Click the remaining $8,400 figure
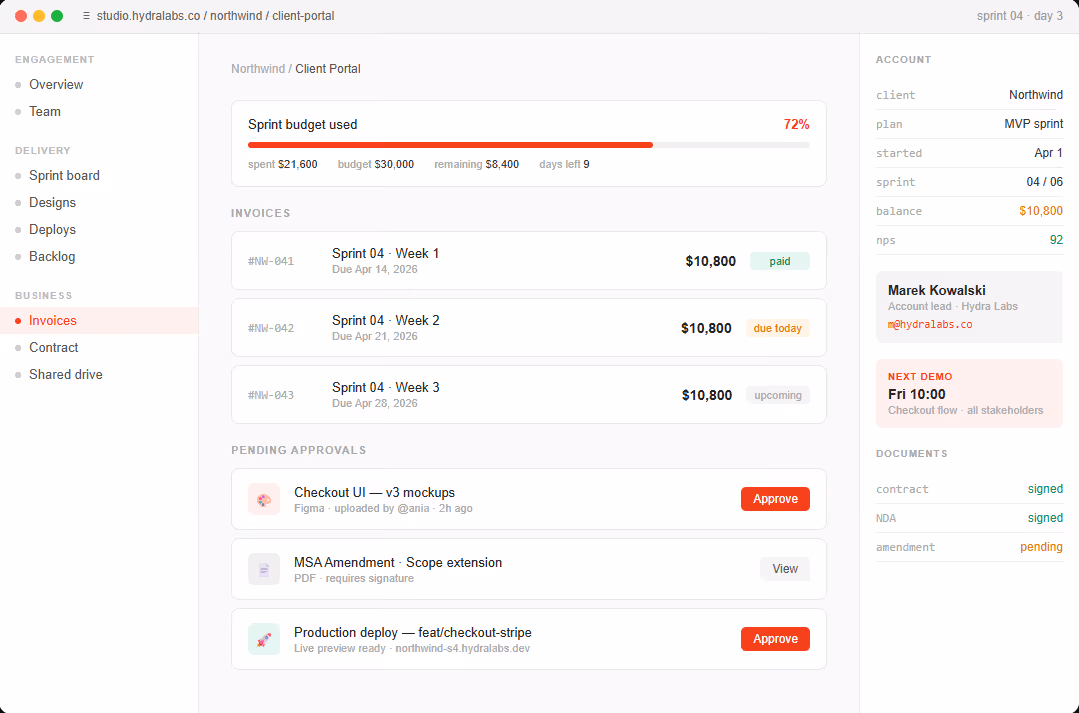This screenshot has height=713, width=1079. coord(476,164)
